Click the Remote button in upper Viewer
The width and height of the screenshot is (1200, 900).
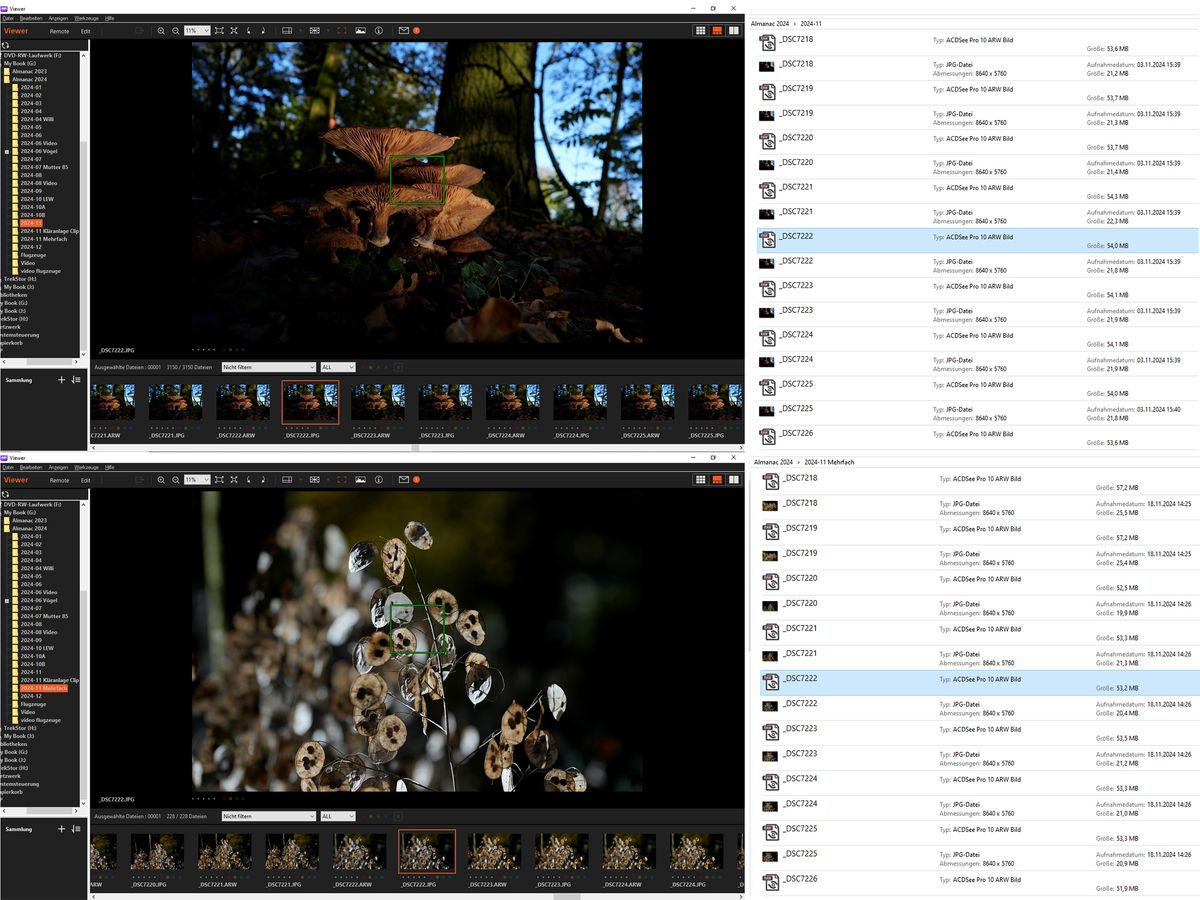pyautogui.click(x=60, y=31)
